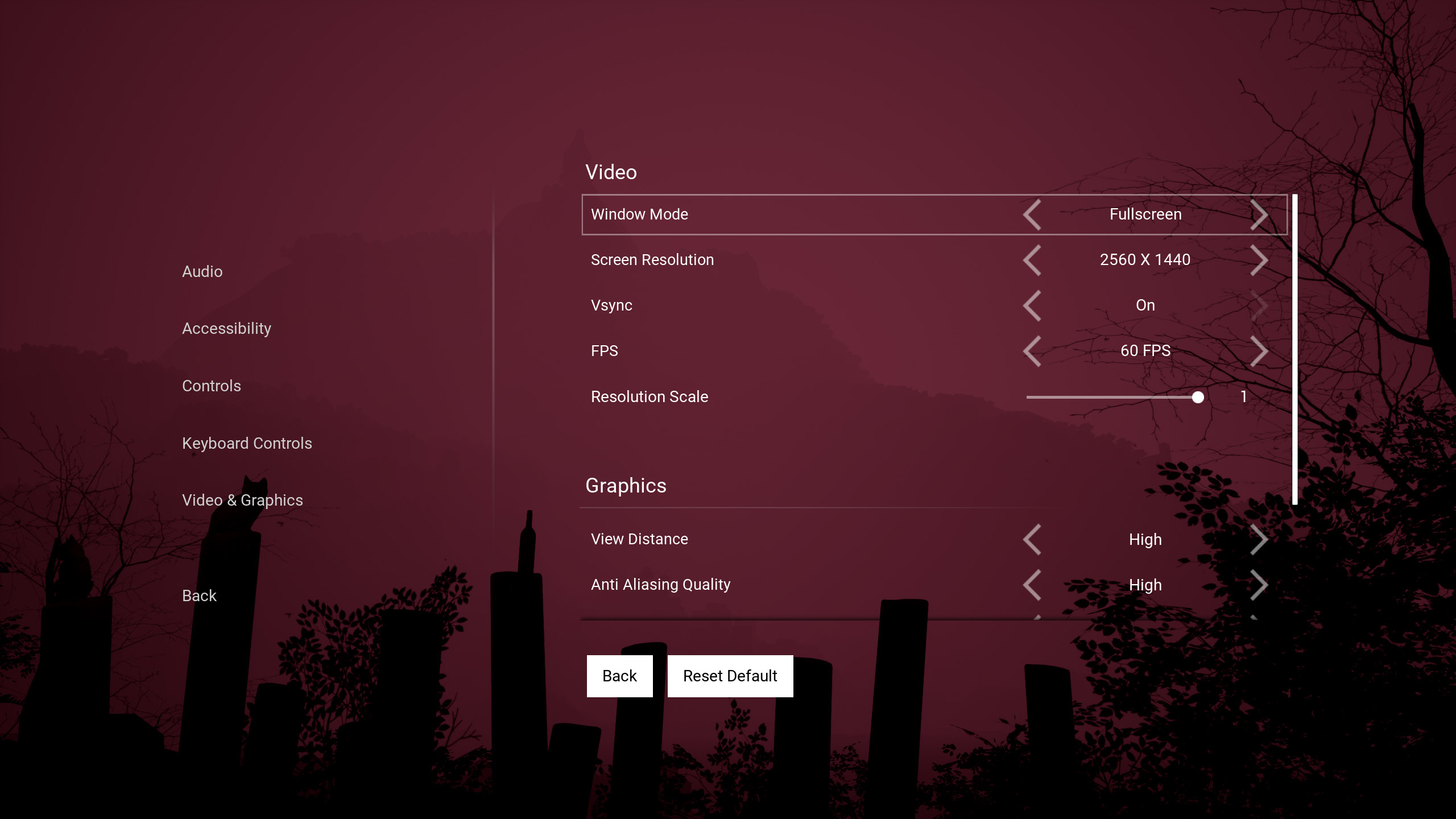Raise Anti Aliasing Quality with right chevron

pyautogui.click(x=1259, y=585)
